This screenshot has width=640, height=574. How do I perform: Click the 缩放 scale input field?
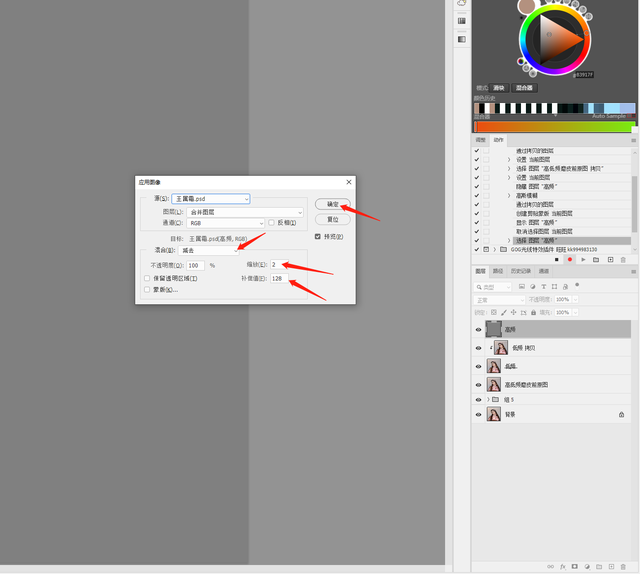(279, 265)
